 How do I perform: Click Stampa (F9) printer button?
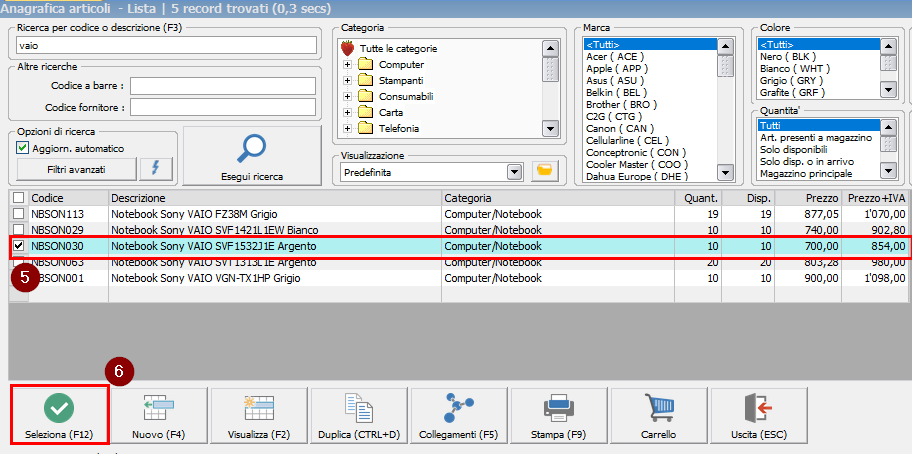tap(559, 416)
